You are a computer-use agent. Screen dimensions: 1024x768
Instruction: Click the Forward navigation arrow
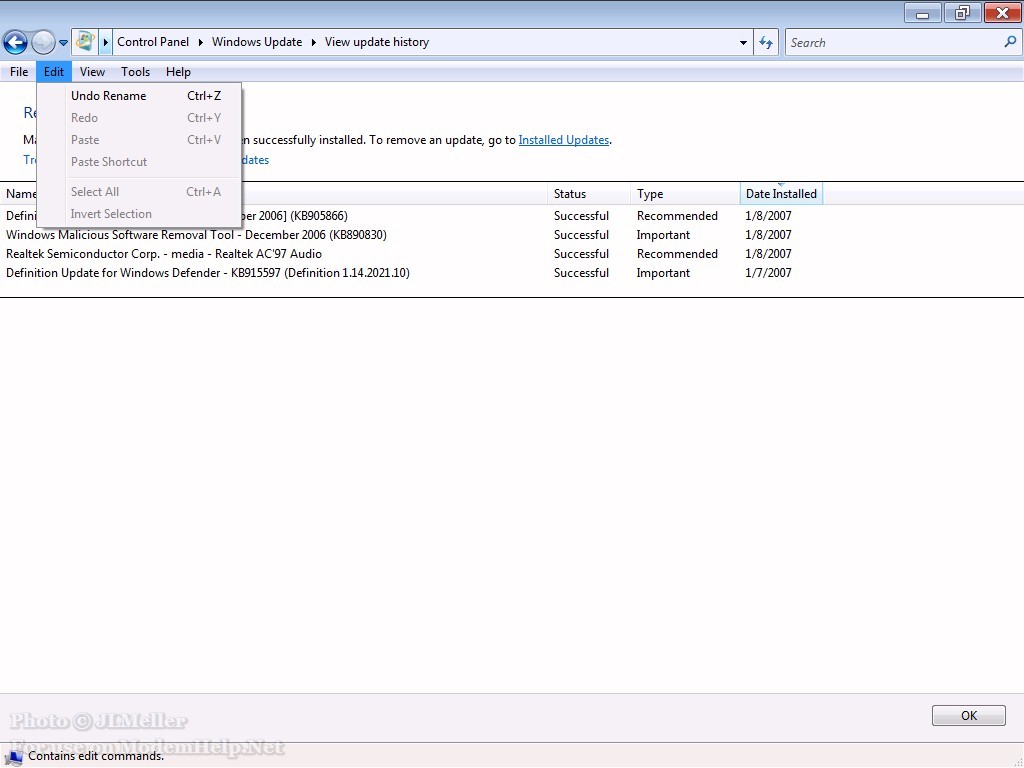click(43, 42)
